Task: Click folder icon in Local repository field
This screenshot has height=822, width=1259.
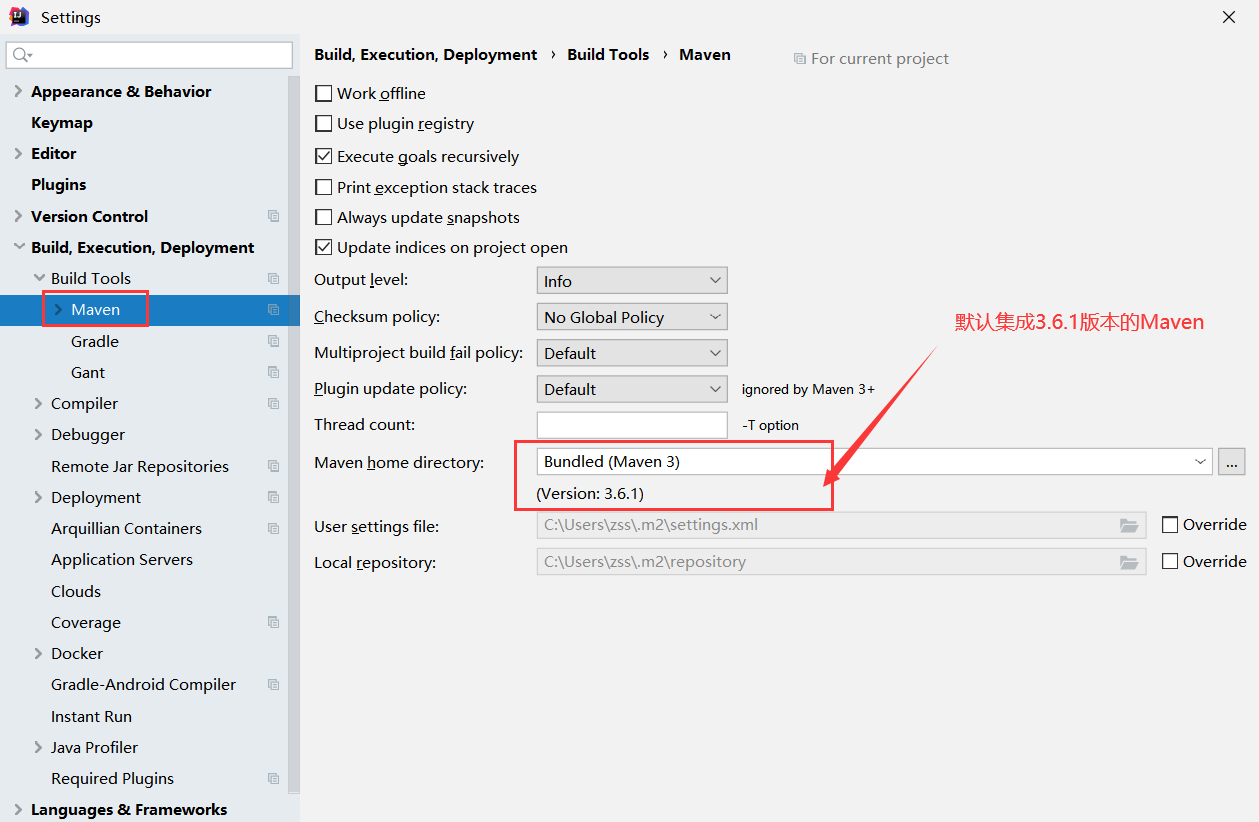Action: click(1130, 562)
